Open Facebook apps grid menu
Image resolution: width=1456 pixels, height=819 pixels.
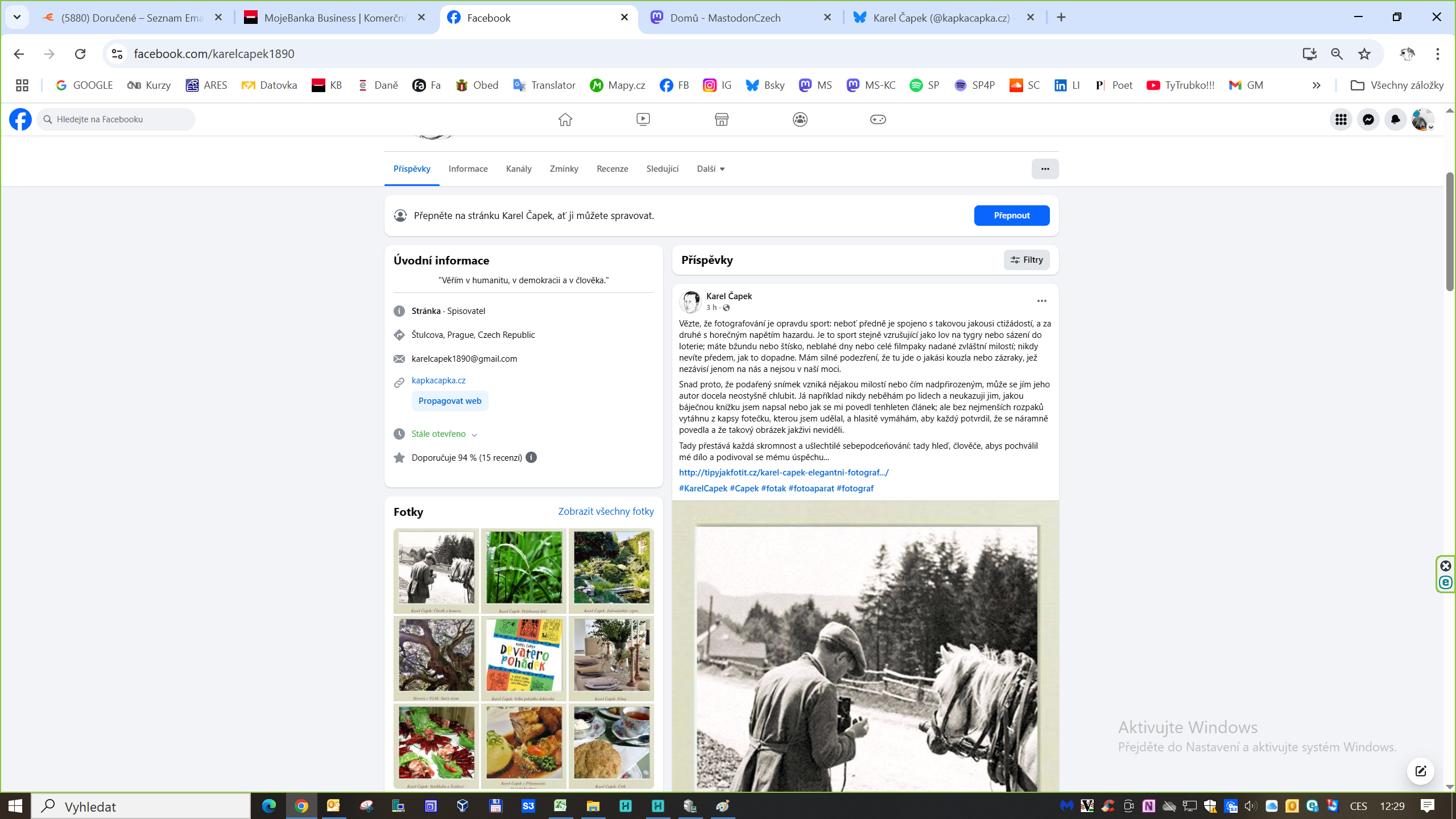(1341, 119)
